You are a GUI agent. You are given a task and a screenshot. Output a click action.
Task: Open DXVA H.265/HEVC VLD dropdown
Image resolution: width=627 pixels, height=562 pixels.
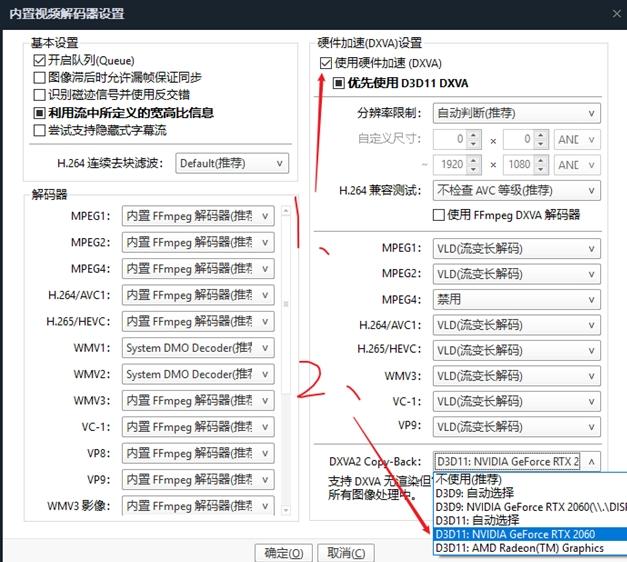[517, 351]
